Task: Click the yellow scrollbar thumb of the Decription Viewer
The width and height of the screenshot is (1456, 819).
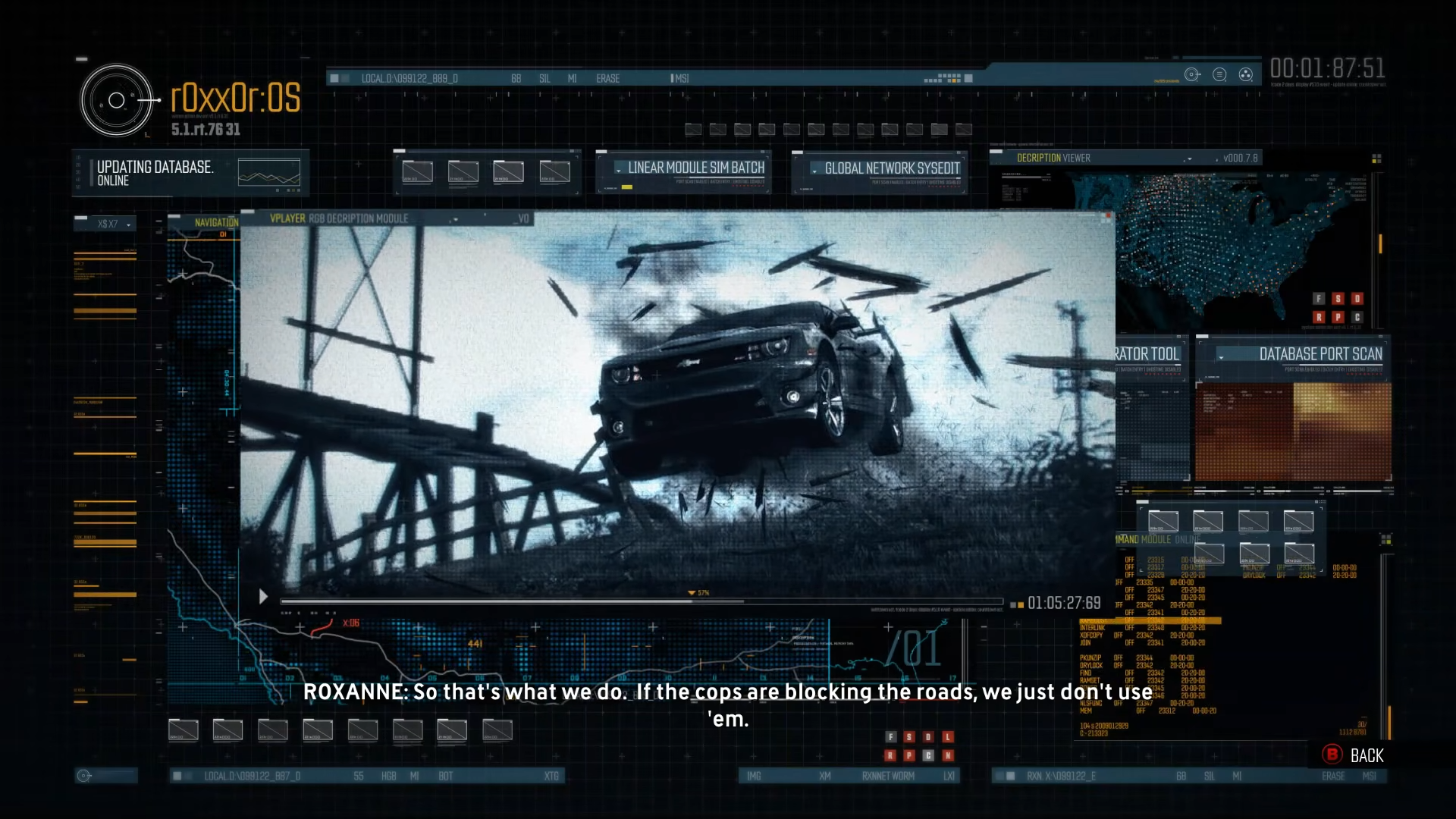Action: pyautogui.click(x=1380, y=244)
